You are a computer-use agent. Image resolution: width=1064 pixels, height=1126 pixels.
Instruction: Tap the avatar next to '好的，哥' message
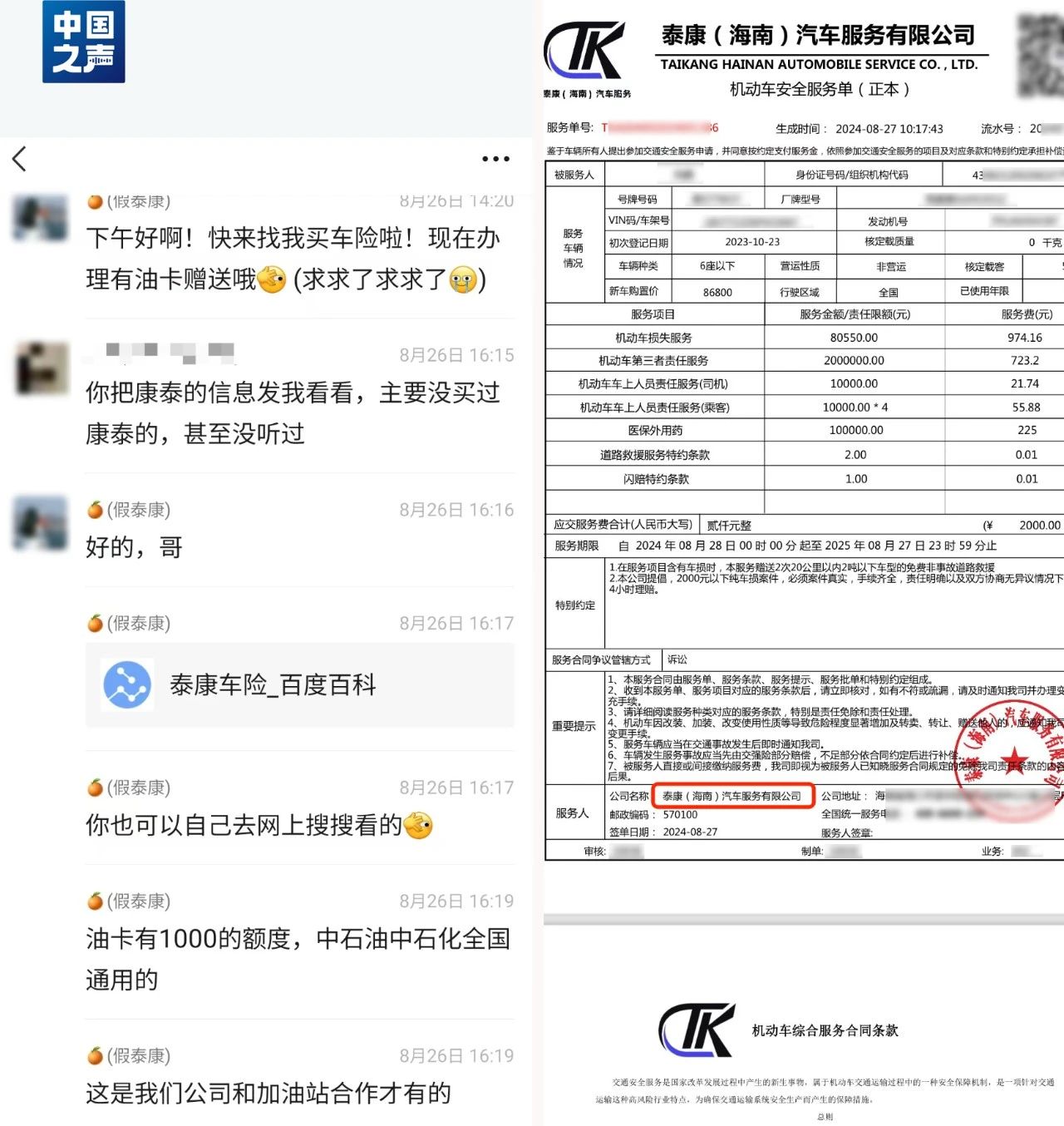[x=41, y=524]
